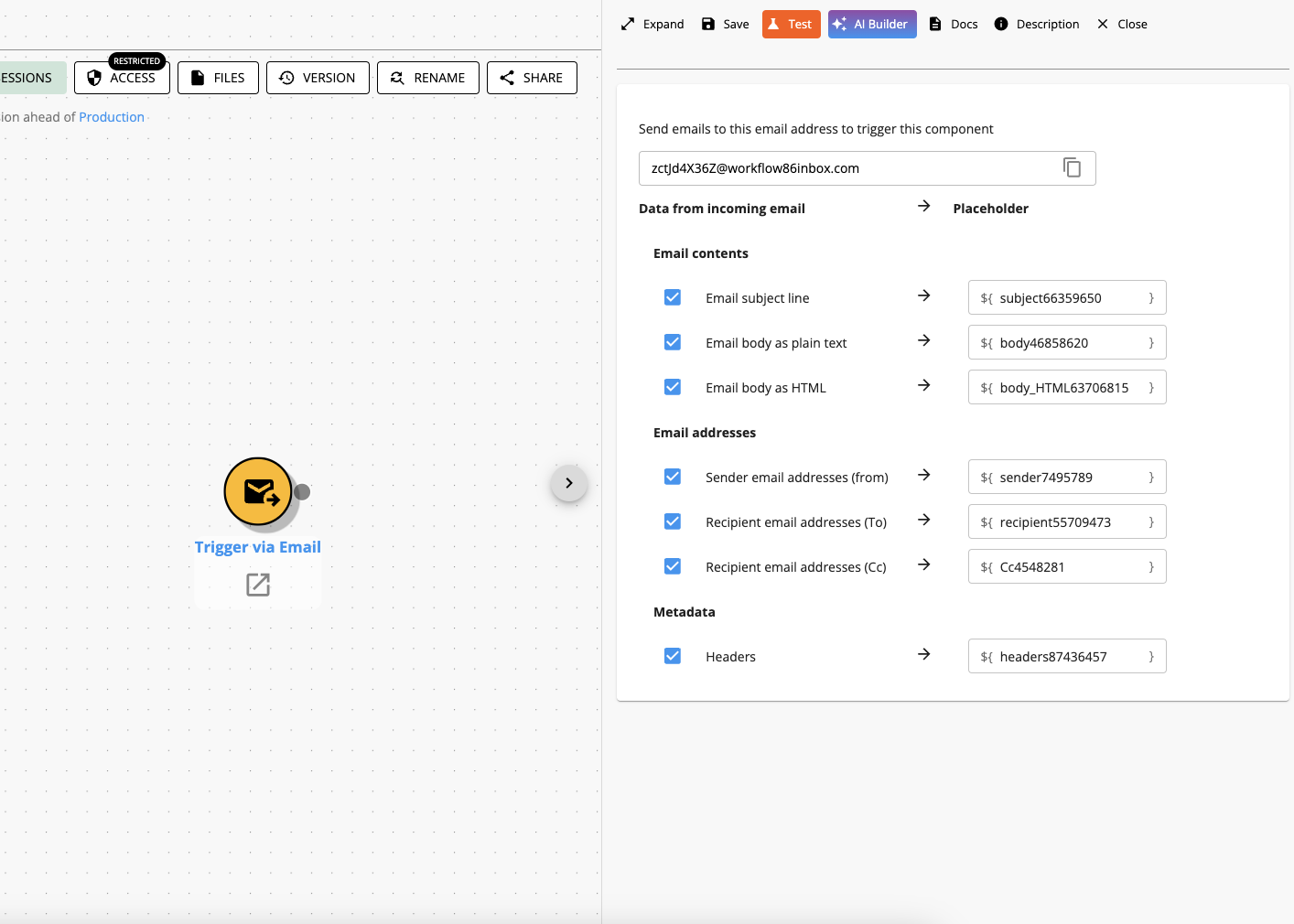Image resolution: width=1294 pixels, height=924 pixels.
Task: Toggle Recipient email addresses (To) checkbox
Action: click(673, 521)
